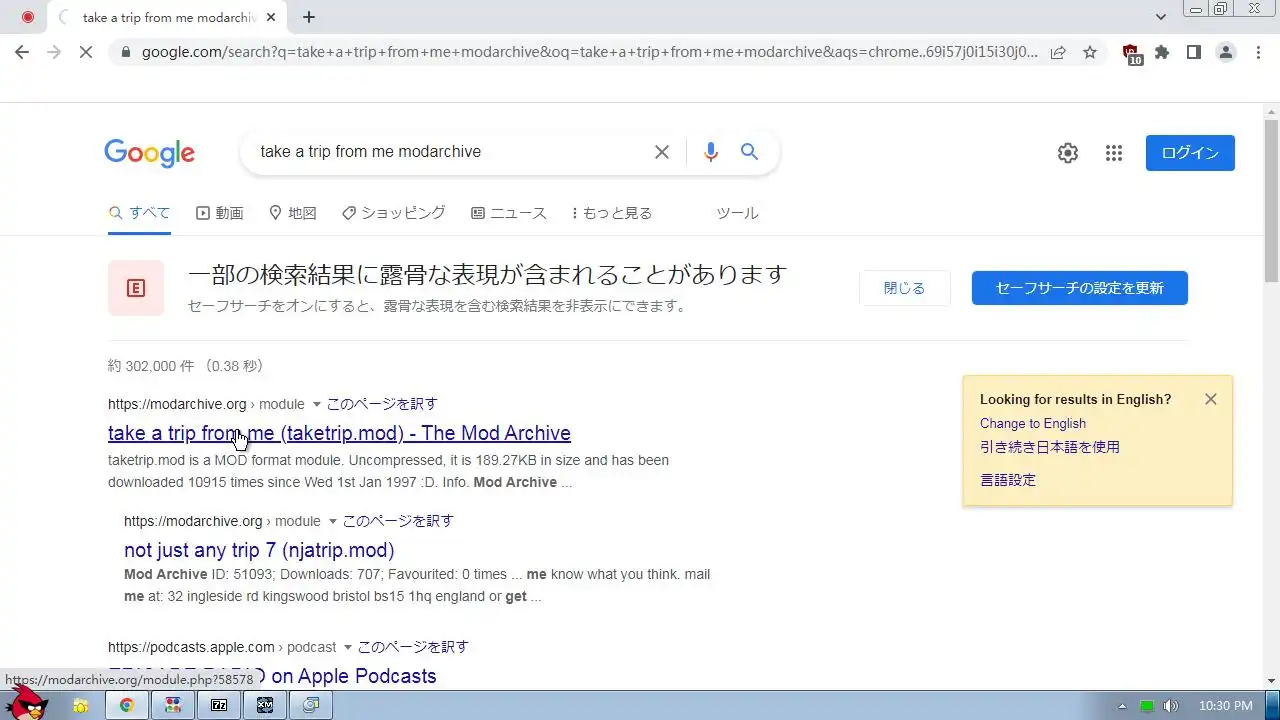1280x720 pixels.
Task: Open the volume tray icon
Action: (1170, 706)
